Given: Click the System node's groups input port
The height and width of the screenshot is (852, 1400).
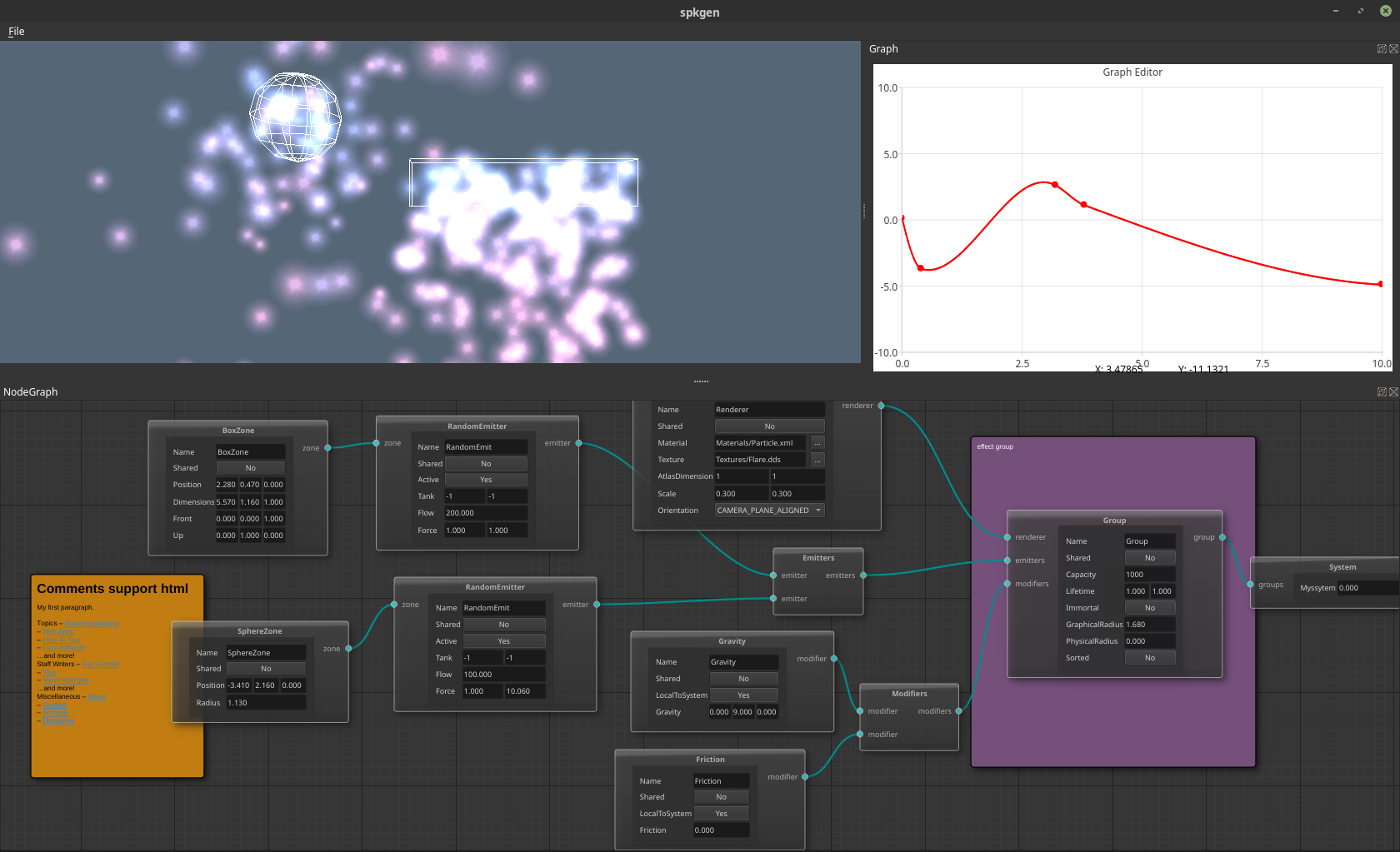Looking at the screenshot, I should pos(1250,585).
